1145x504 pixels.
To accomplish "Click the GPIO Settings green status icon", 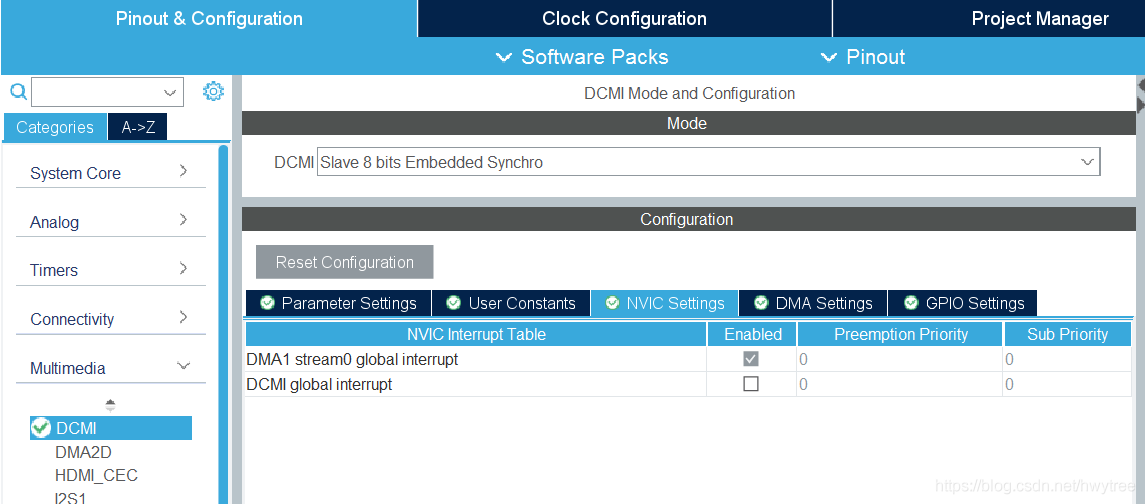I will pyautogui.click(x=911, y=302).
